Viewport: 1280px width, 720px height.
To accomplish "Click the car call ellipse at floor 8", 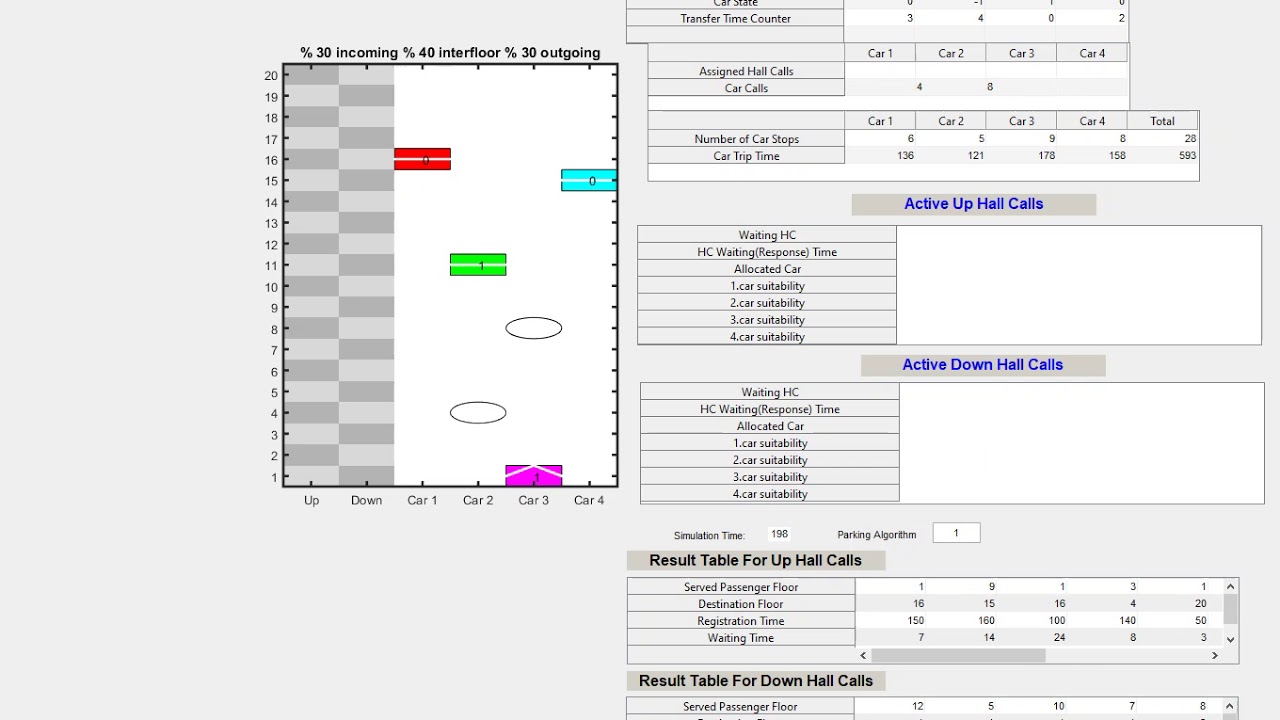I will (x=534, y=328).
